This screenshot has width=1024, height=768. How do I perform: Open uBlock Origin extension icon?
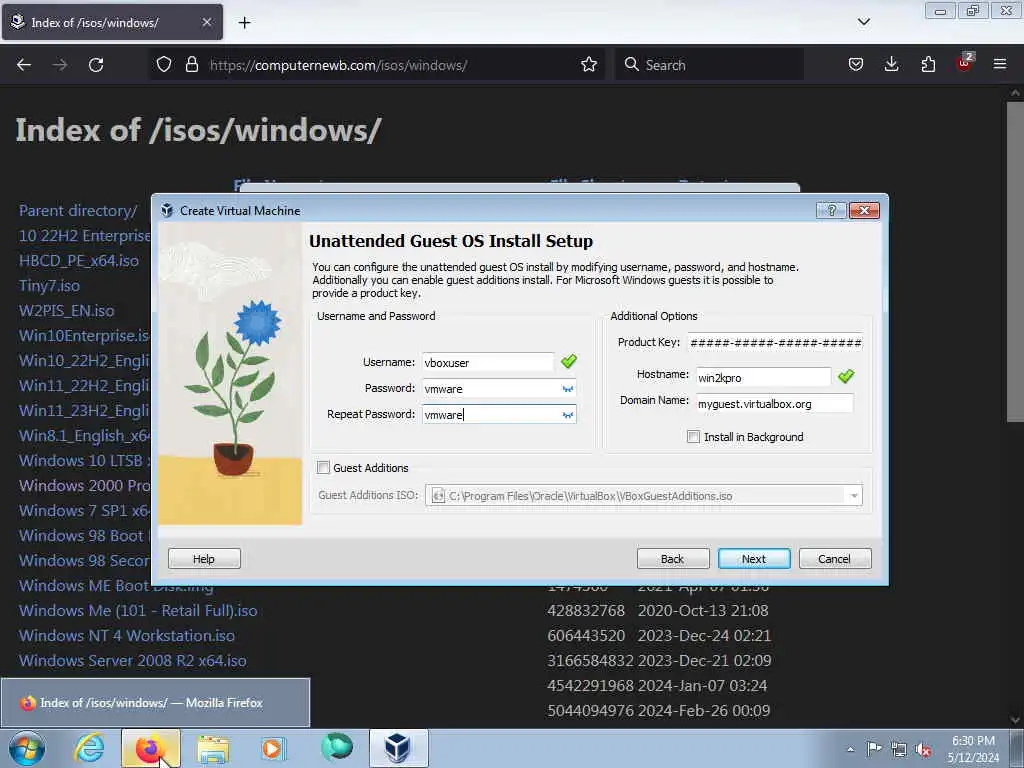(x=965, y=63)
